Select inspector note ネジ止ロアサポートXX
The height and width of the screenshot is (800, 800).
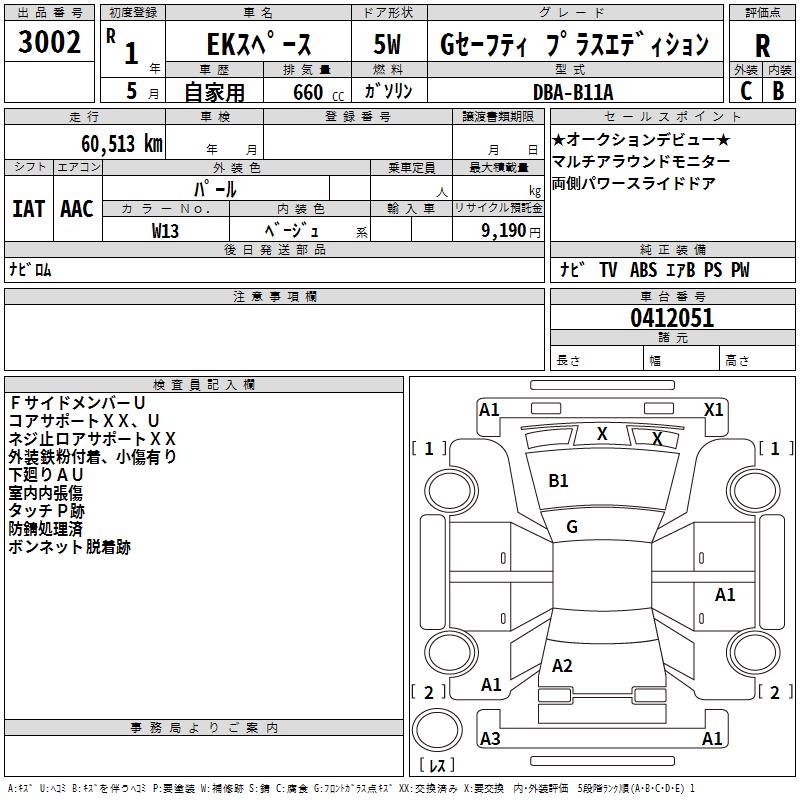coord(92,439)
